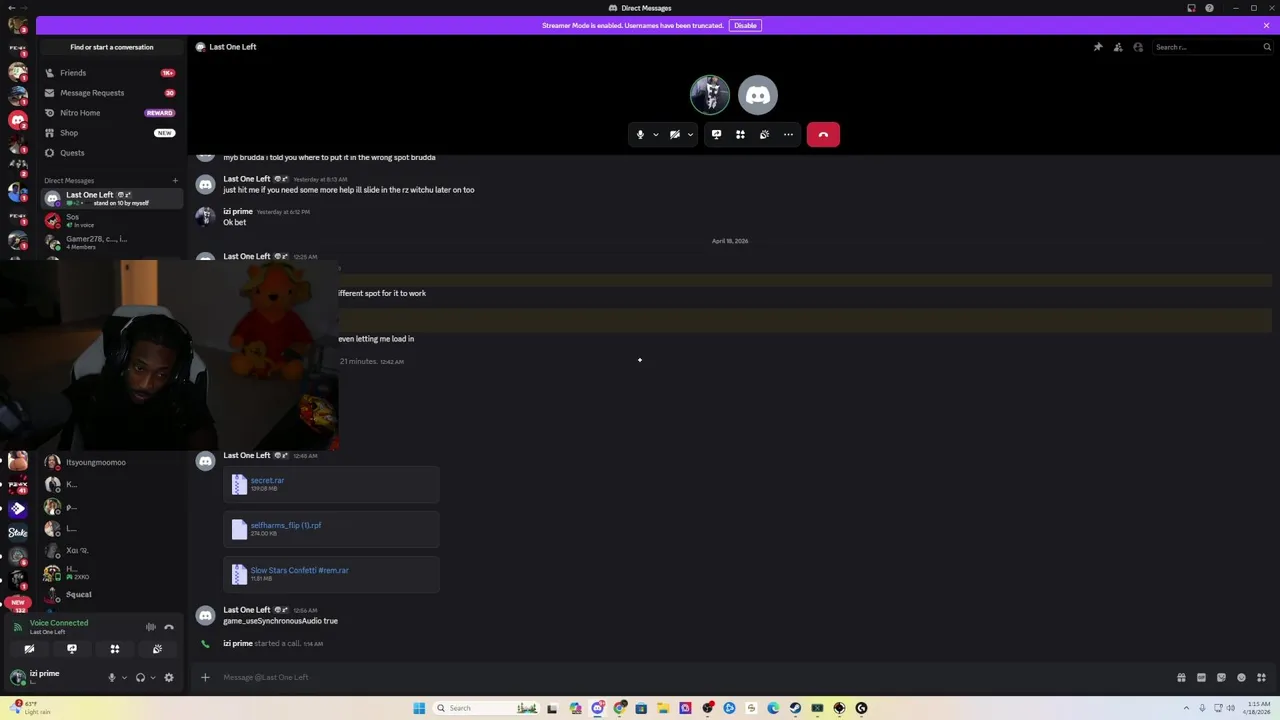Create a new DM with plus icon
The image size is (1280, 720).
coord(175,181)
